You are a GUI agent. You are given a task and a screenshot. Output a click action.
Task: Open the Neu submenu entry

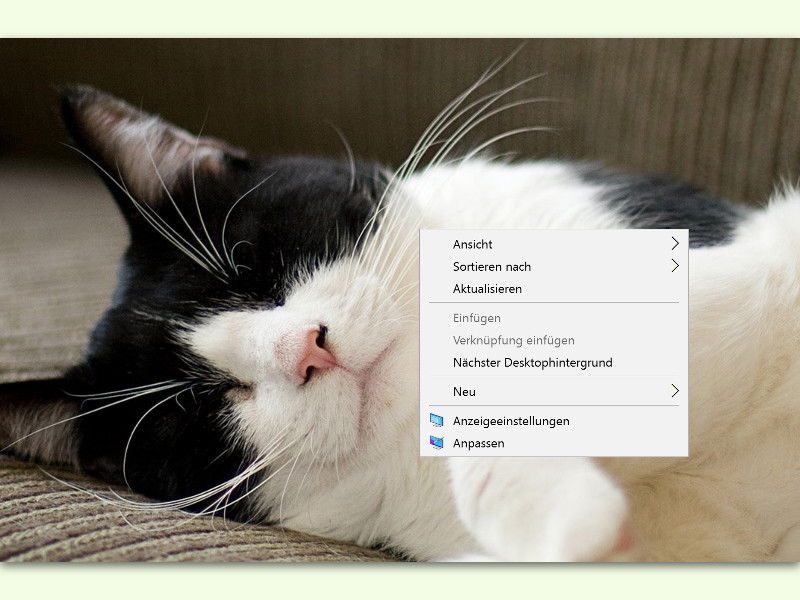point(554,392)
